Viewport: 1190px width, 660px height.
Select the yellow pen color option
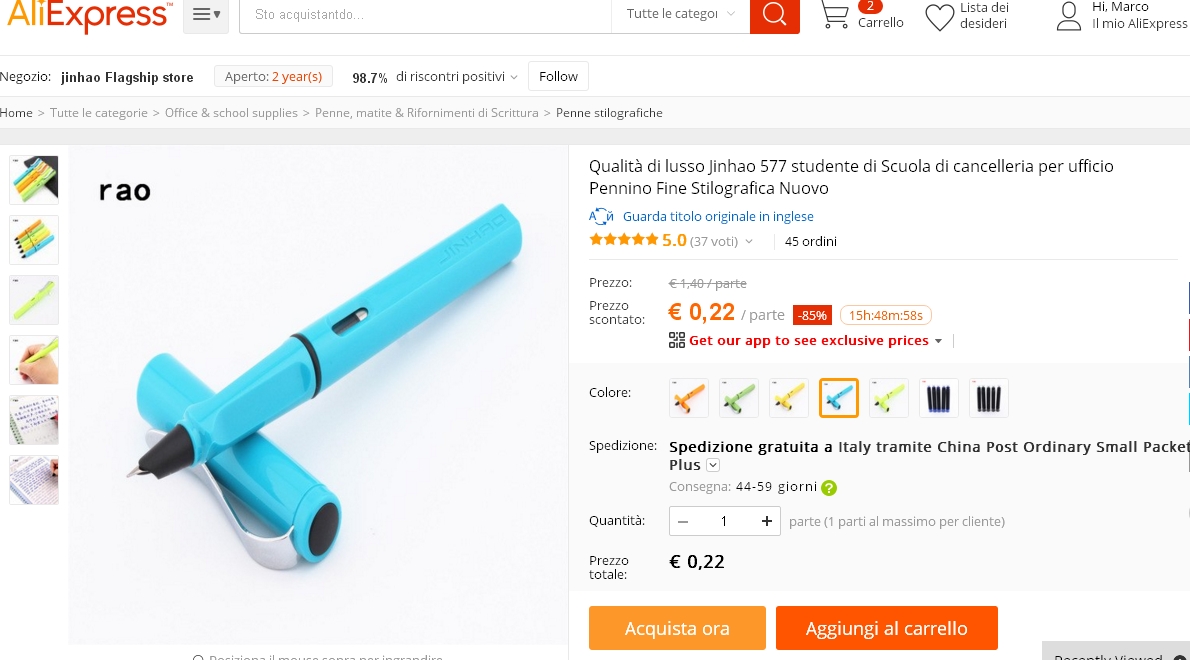point(789,398)
